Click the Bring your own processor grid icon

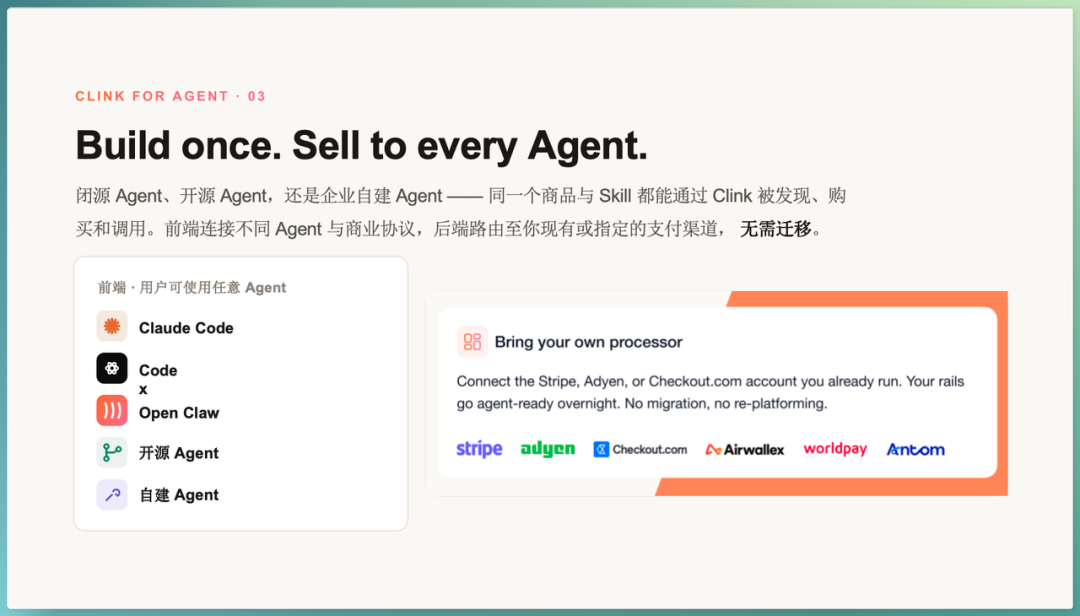coord(472,342)
